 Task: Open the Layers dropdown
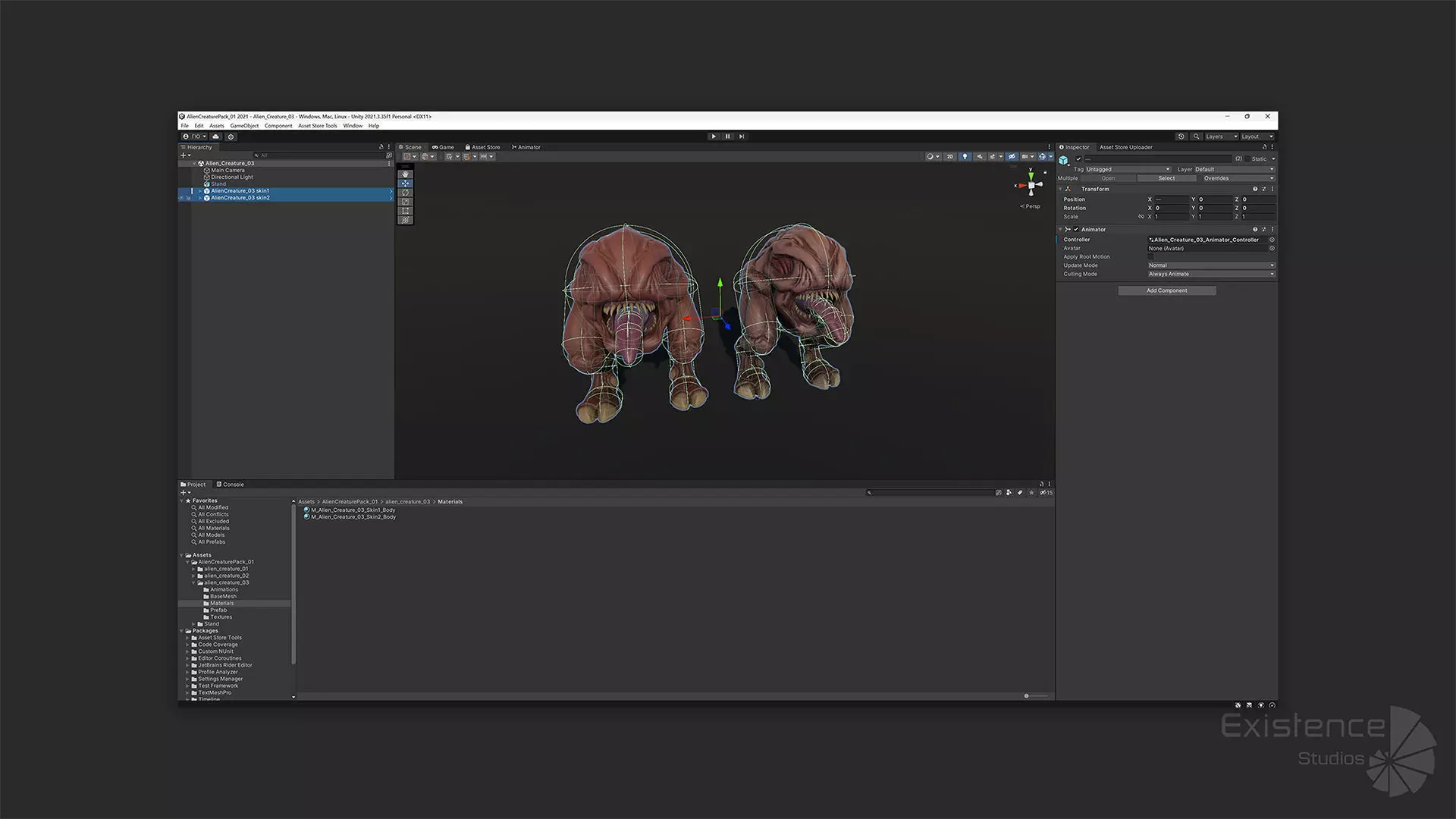pos(1221,136)
